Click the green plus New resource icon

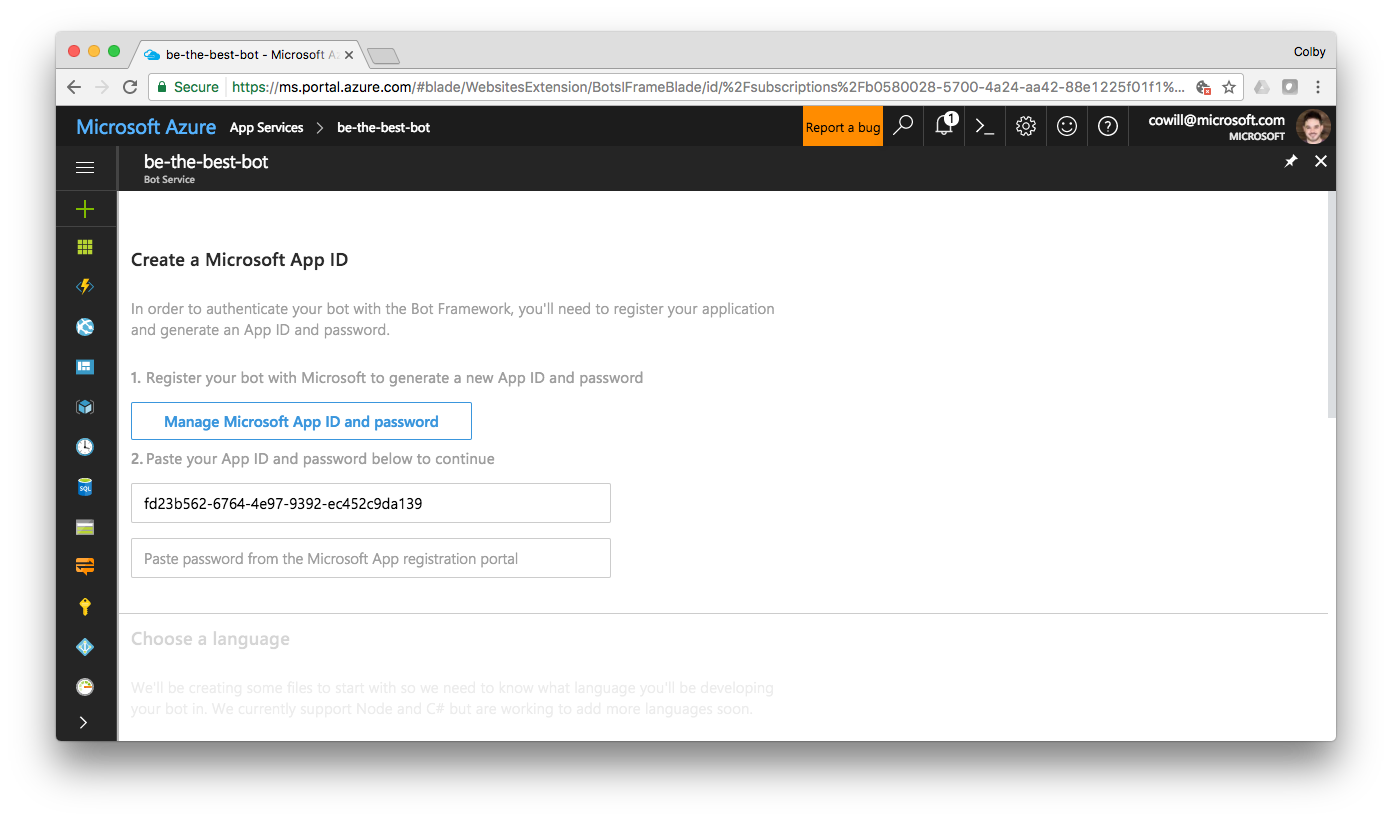tap(85, 209)
